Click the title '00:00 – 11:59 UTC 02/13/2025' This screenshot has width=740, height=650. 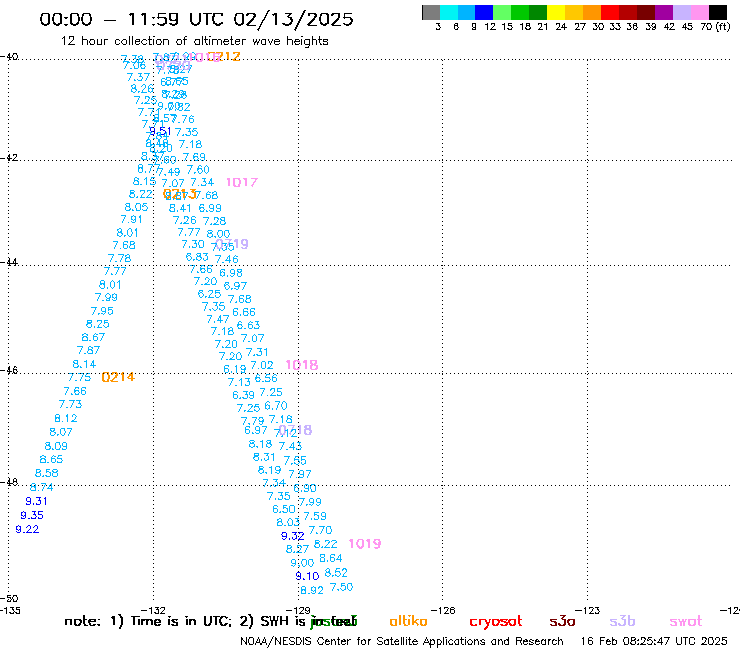[x=196, y=19]
